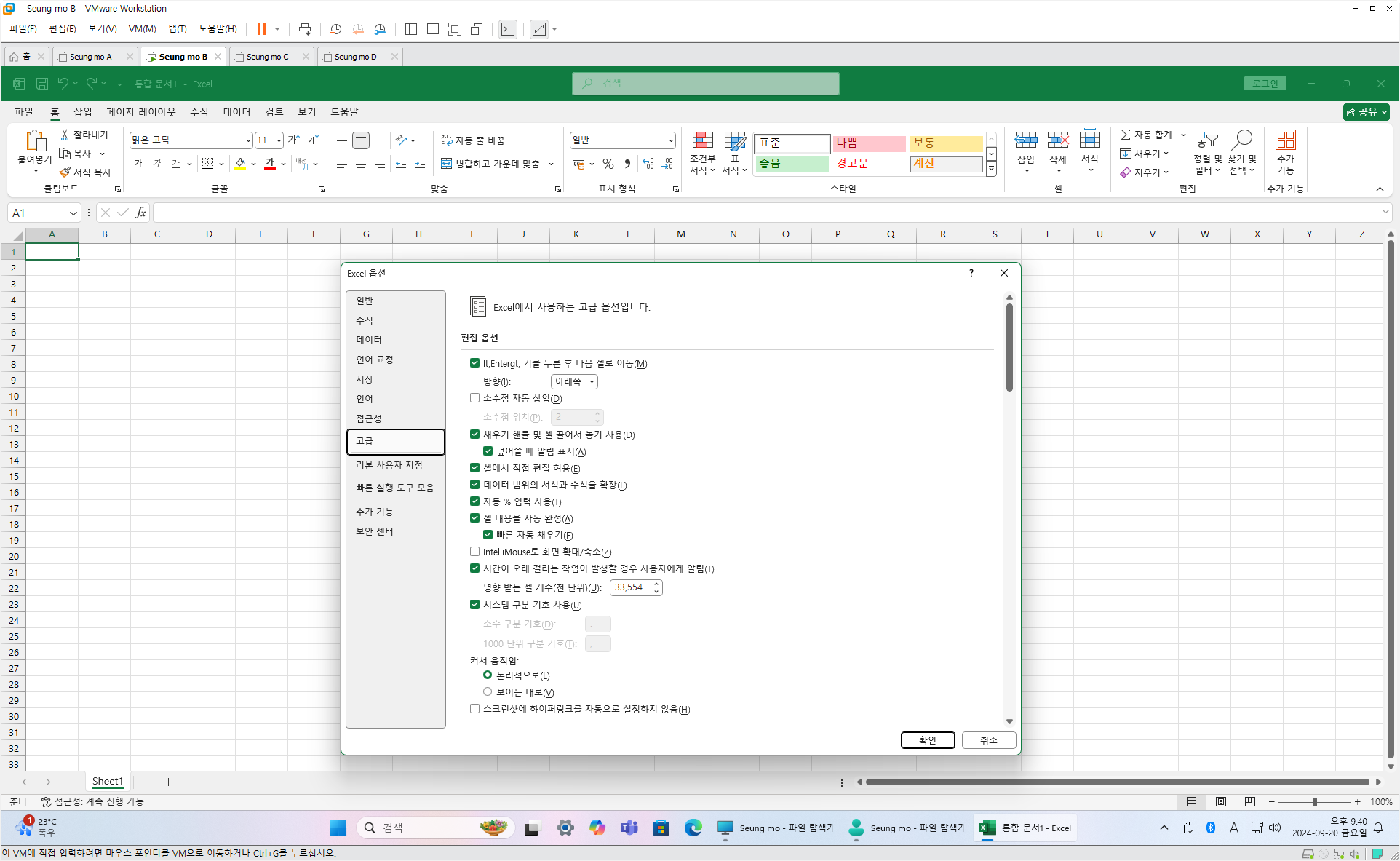Image resolution: width=1400 pixels, height=861 pixels.
Task: Expand the 맑은 고딕 font name dropdown
Action: coord(248,140)
